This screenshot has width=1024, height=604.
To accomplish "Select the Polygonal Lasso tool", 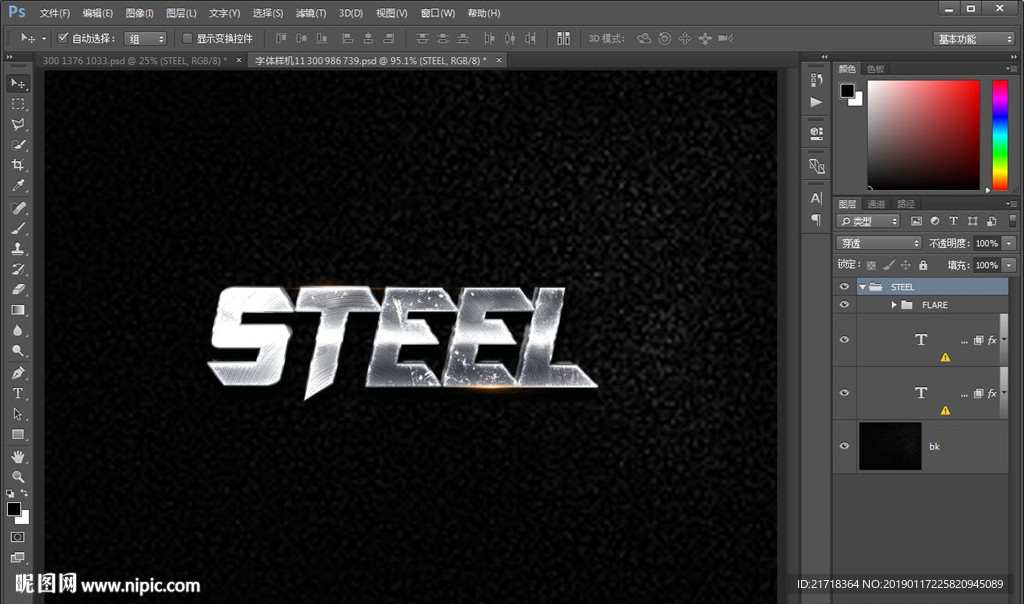I will coord(18,124).
